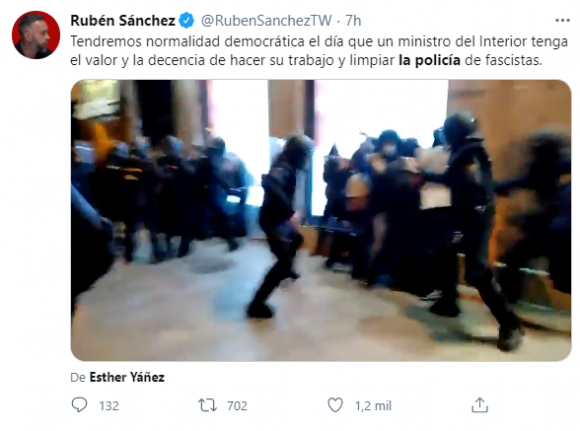Retweet using the arrows icon

208,405
